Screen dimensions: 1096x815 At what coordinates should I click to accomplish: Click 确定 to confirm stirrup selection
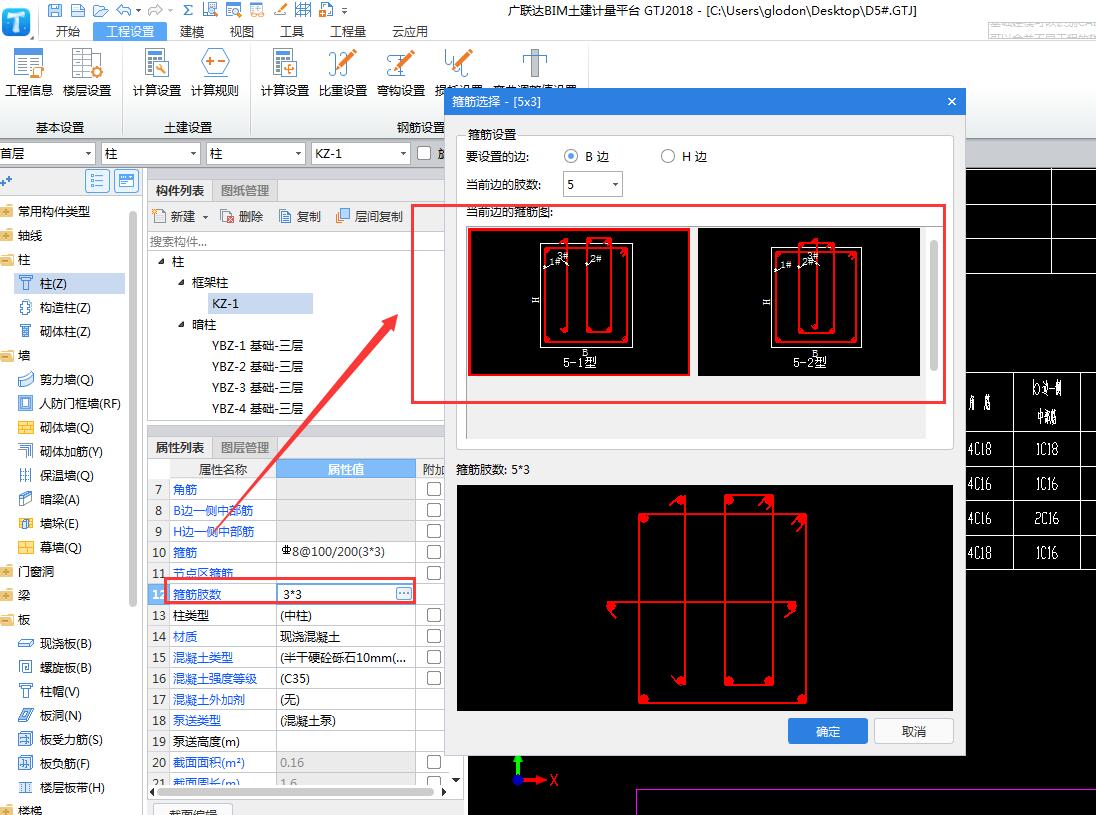828,731
